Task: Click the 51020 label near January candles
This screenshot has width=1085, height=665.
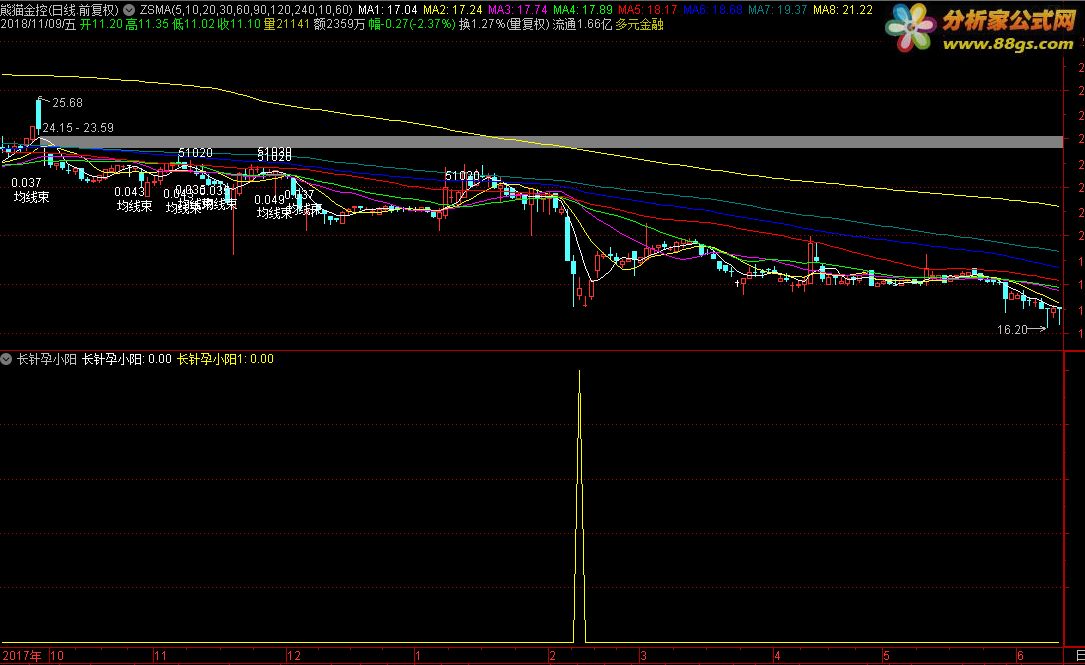Action: pos(462,176)
